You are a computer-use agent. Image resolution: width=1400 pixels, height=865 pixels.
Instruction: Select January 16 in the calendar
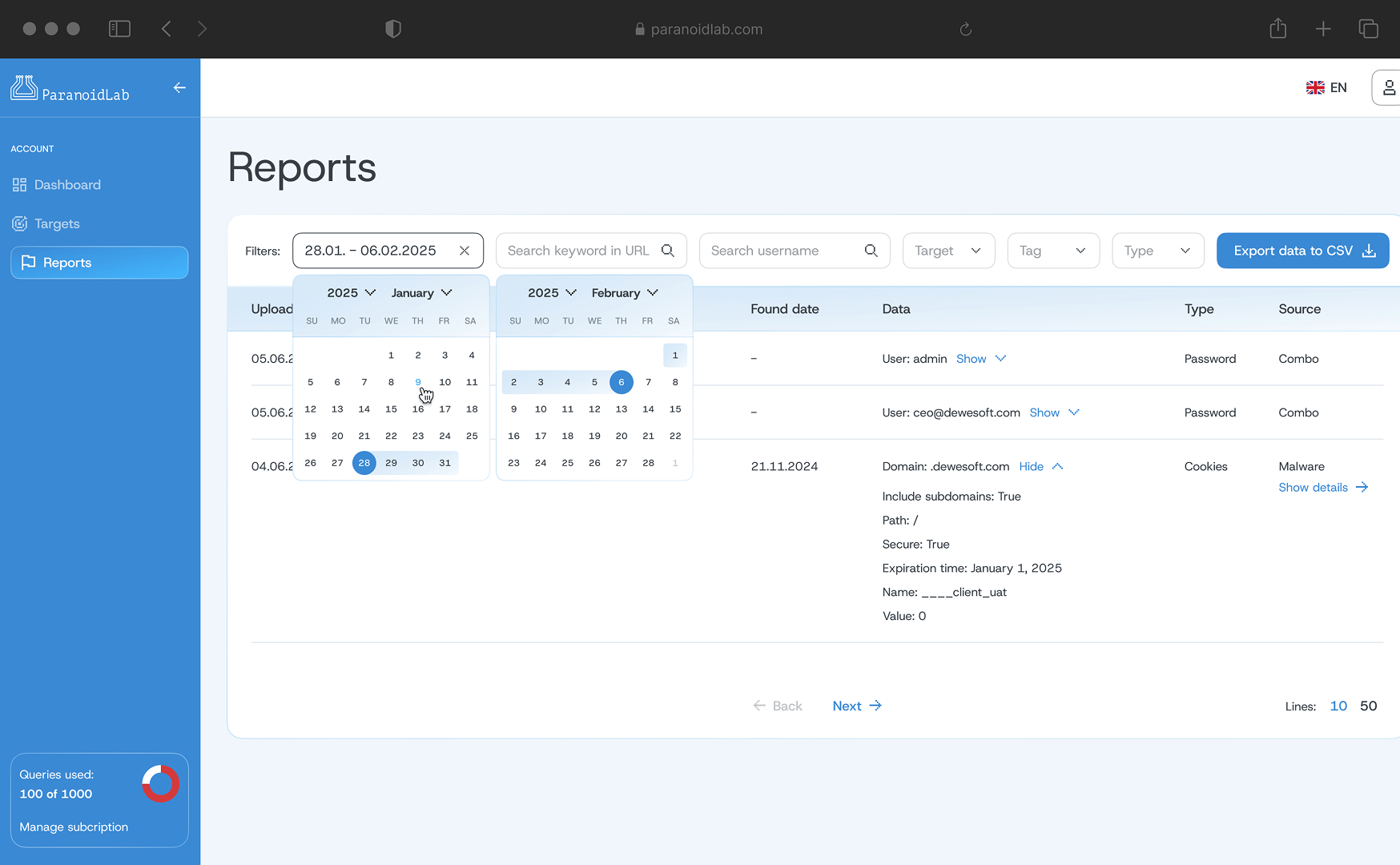[418, 409]
